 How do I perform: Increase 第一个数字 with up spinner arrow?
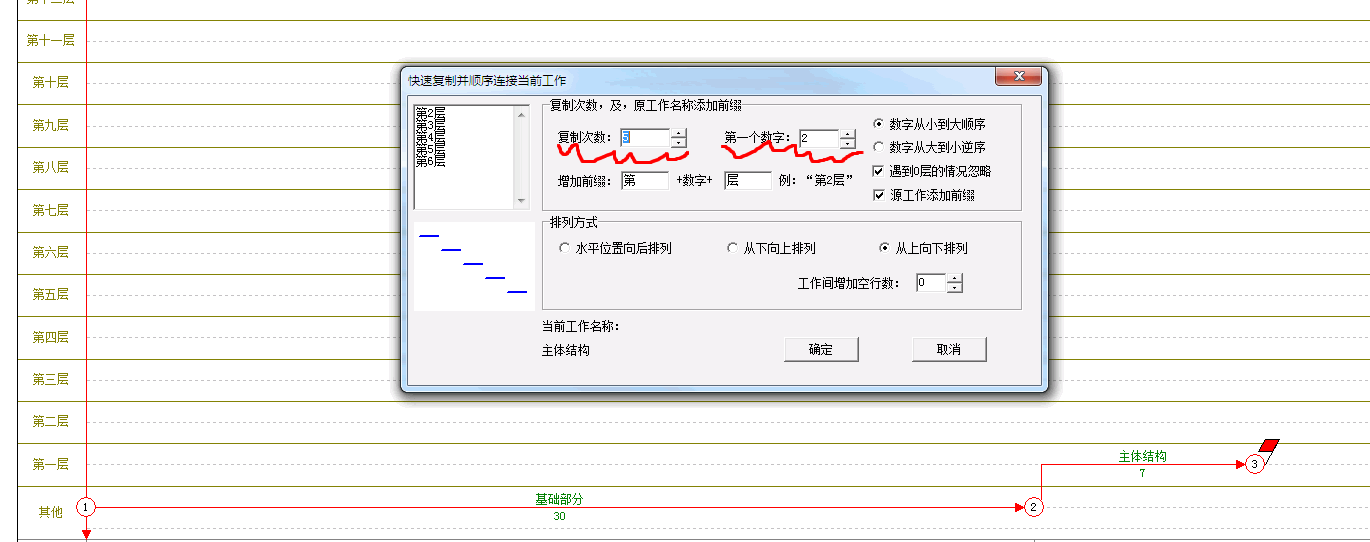(x=848, y=134)
